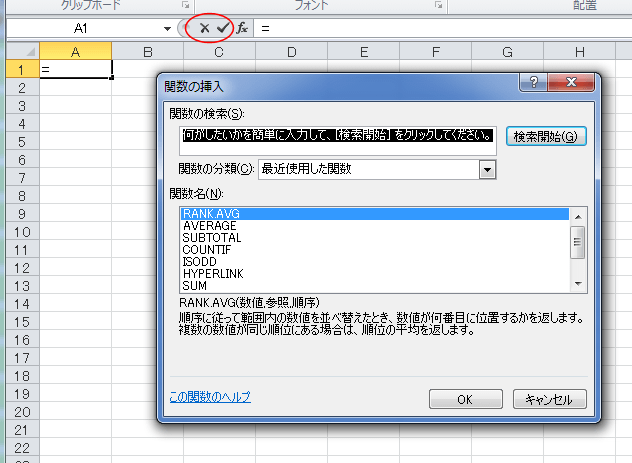The image size is (632, 463).
Task: Click cell A1 containing the equals sign
Action: click(75, 69)
